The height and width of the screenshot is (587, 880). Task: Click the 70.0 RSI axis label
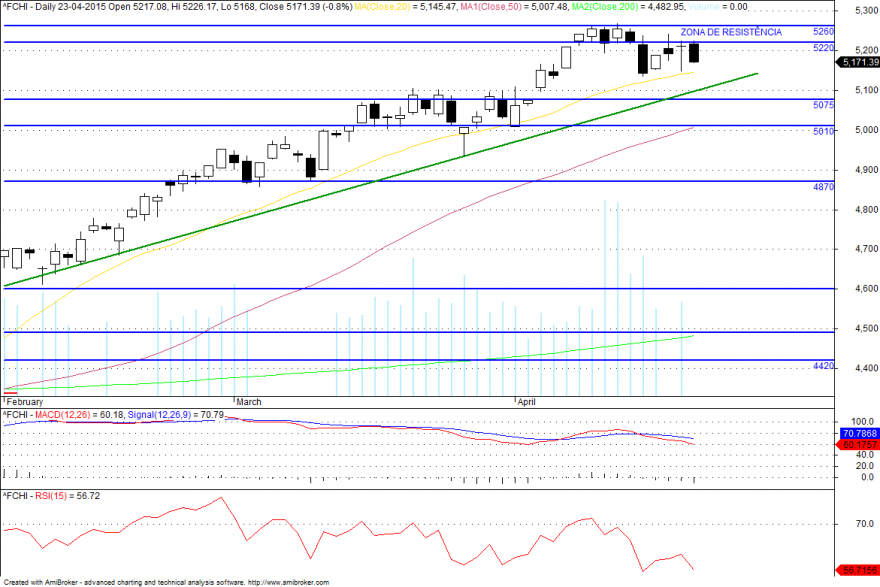click(x=865, y=524)
